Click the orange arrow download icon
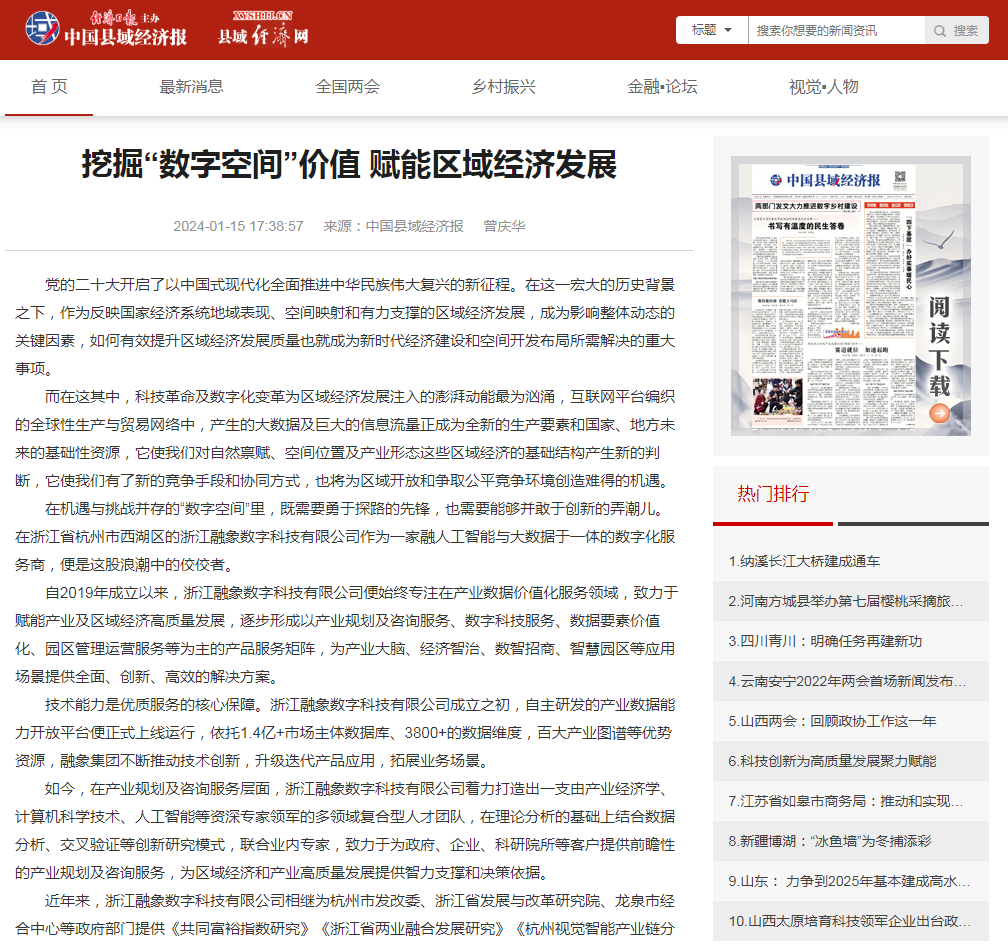The image size is (1008, 949). pos(939,413)
